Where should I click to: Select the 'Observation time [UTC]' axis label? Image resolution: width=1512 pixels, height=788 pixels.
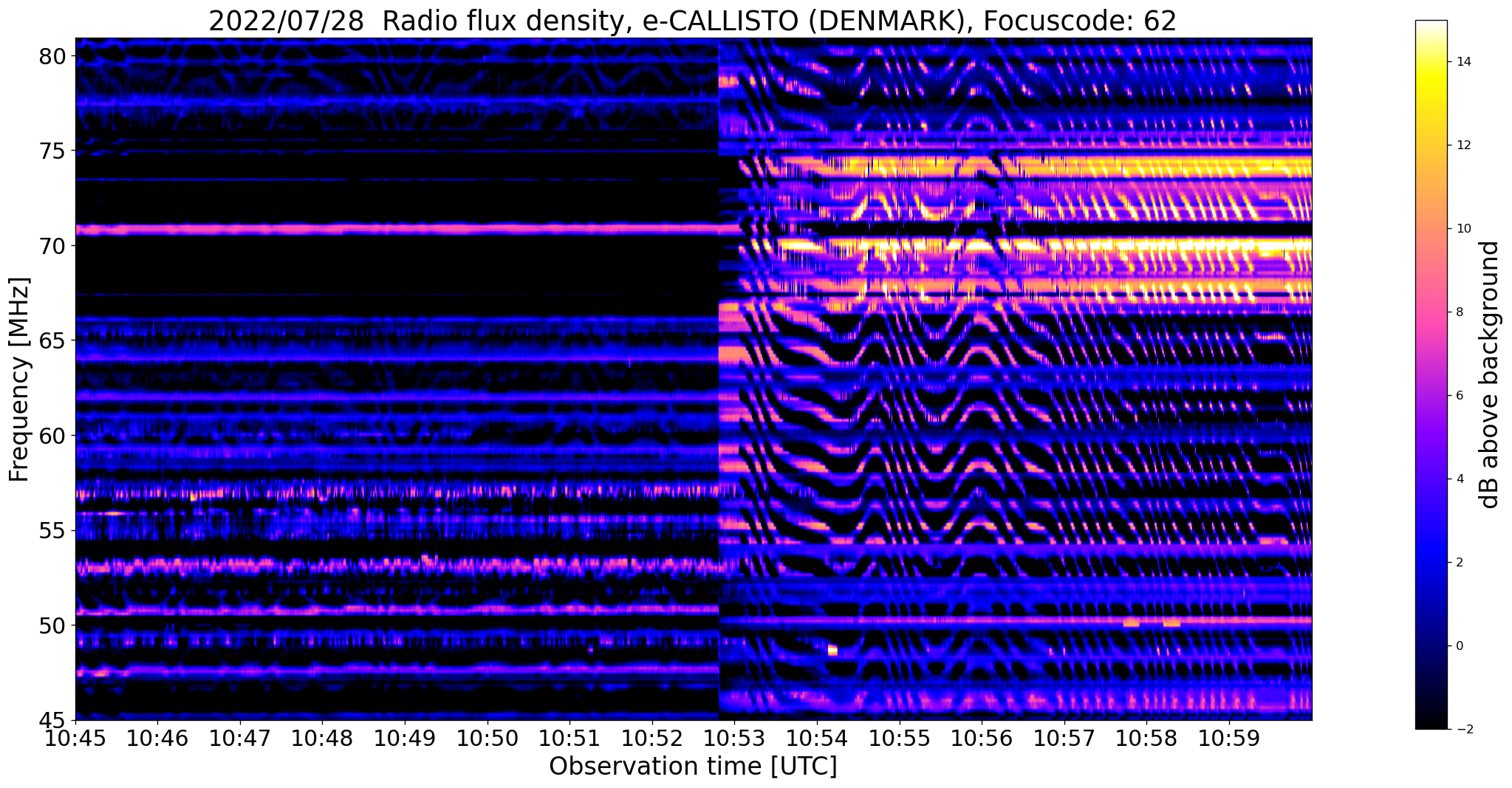[693, 766]
